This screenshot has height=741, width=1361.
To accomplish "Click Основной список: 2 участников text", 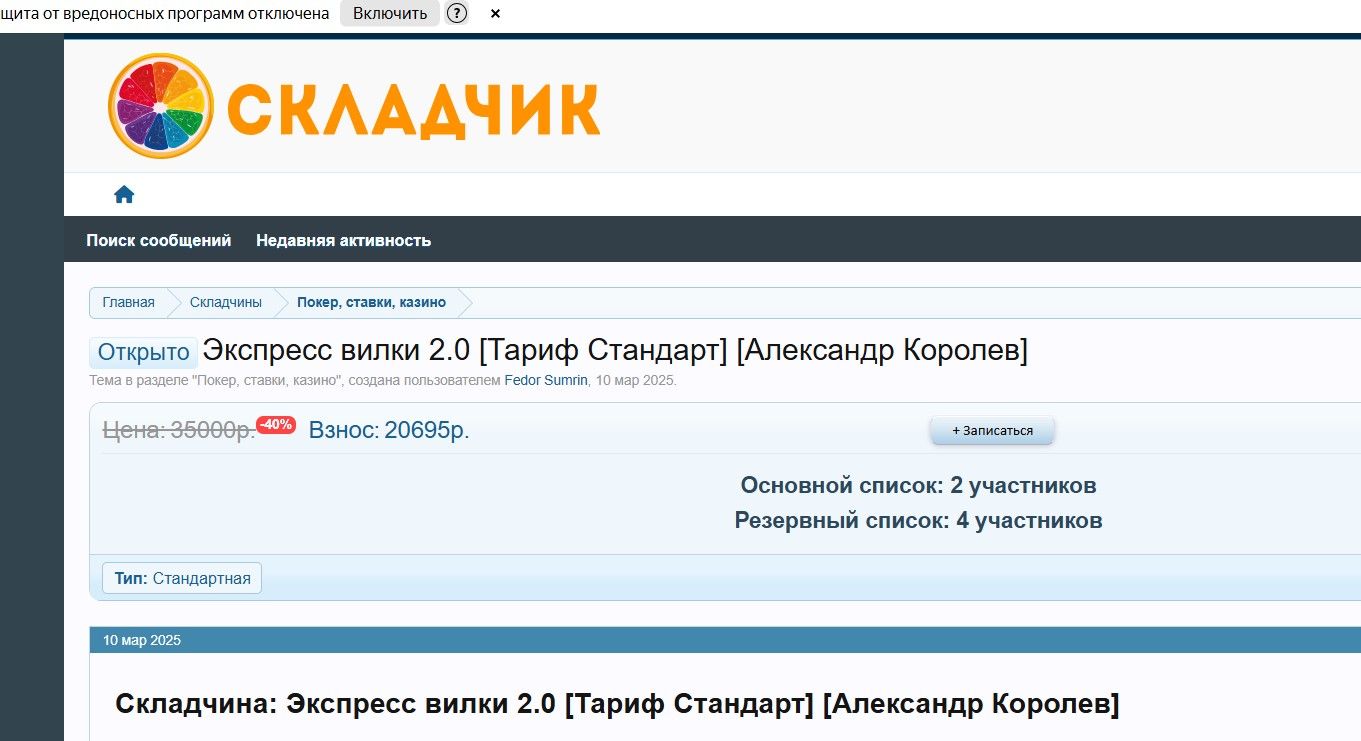I will tap(918, 485).
